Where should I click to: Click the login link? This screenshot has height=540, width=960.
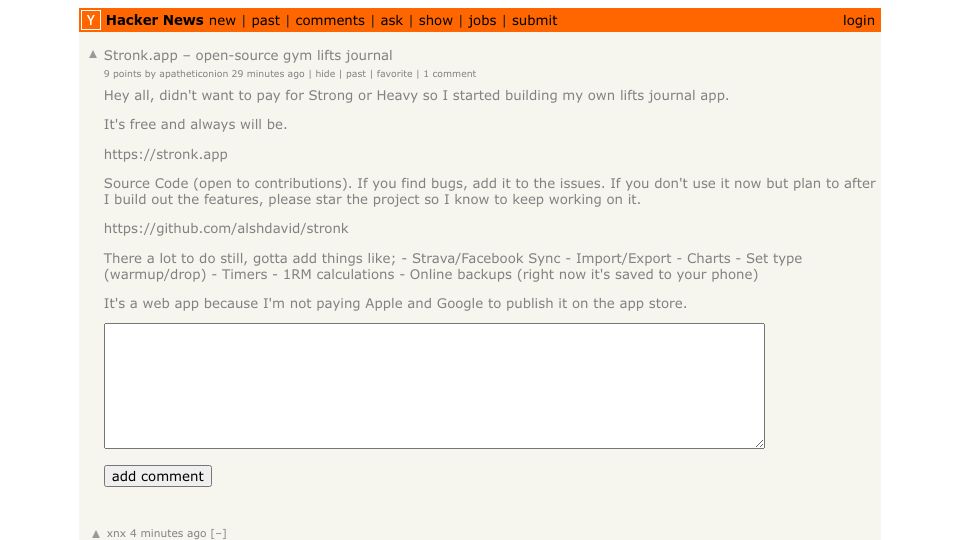pos(858,20)
